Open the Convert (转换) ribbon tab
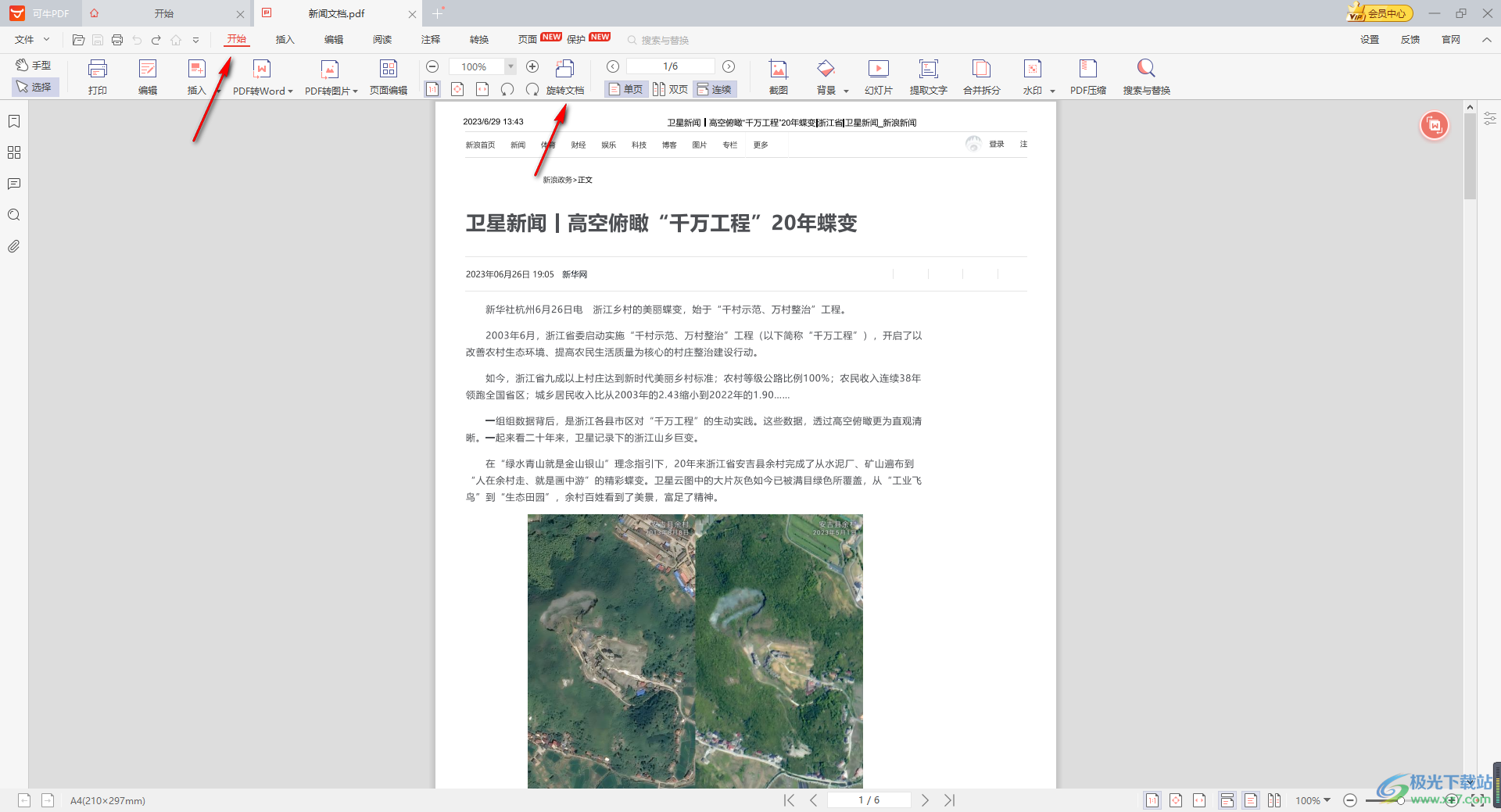 (479, 40)
